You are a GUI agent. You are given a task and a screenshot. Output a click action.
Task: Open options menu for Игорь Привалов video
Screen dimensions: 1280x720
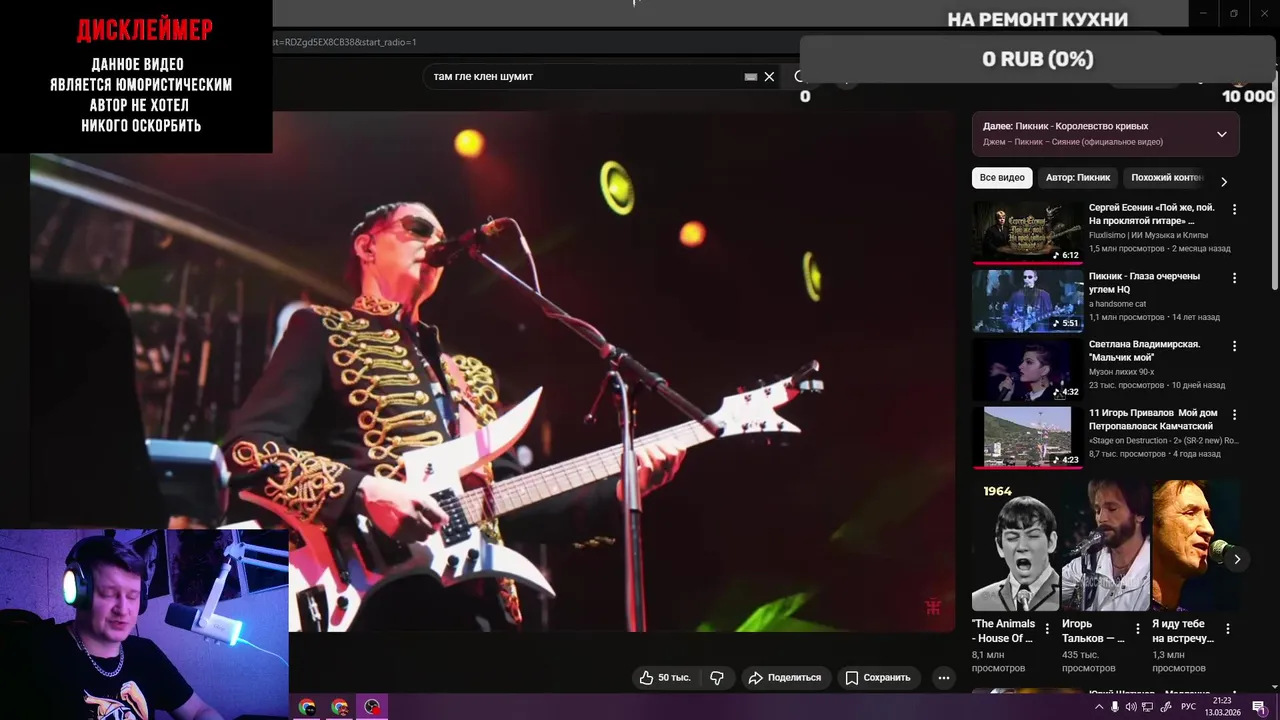(1234, 414)
